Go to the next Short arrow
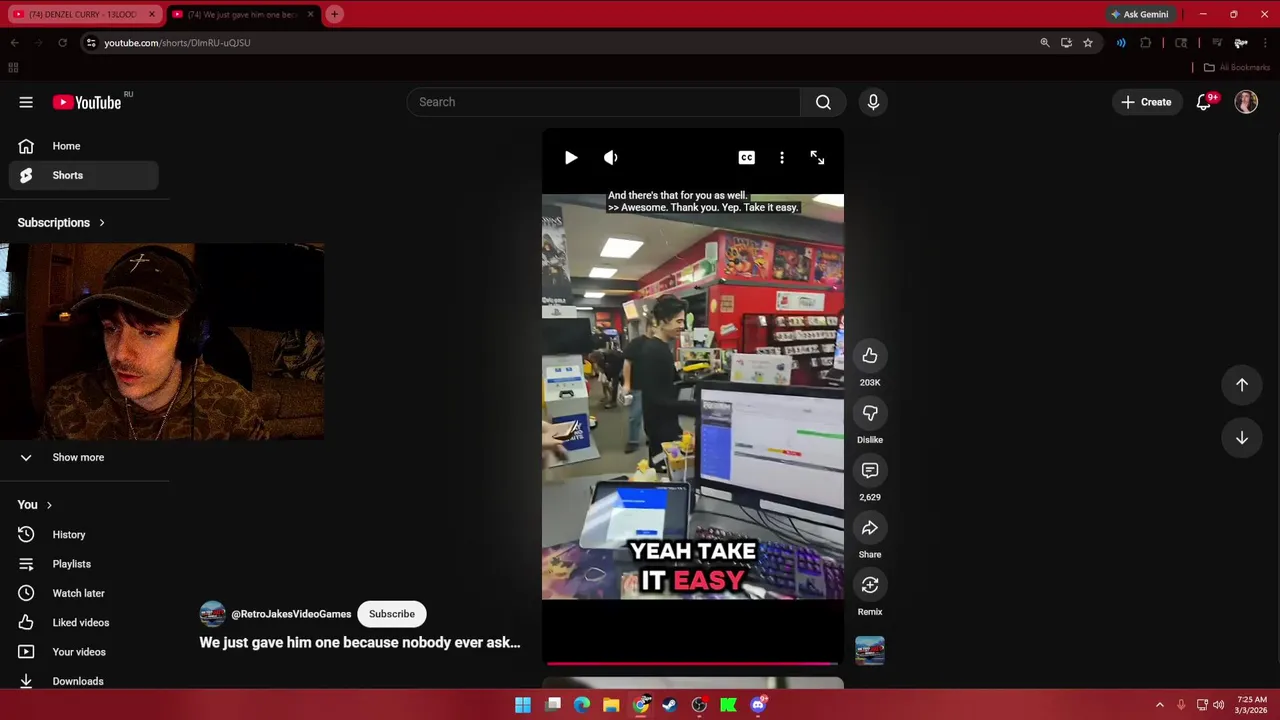This screenshot has height=720, width=1280. [1242, 438]
